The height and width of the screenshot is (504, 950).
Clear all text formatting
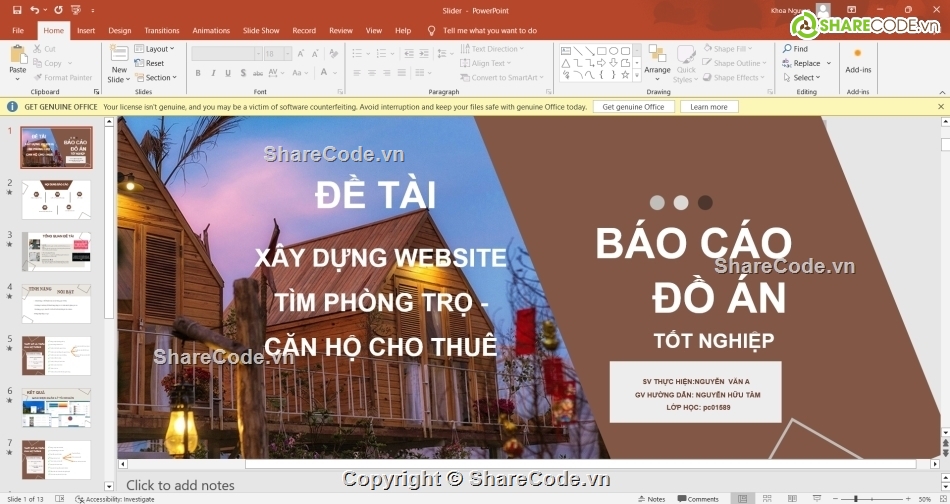point(333,53)
